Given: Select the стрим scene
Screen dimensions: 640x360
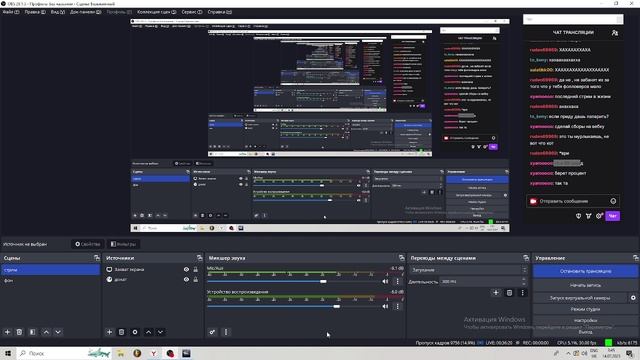Looking at the screenshot, I should click(50, 270).
